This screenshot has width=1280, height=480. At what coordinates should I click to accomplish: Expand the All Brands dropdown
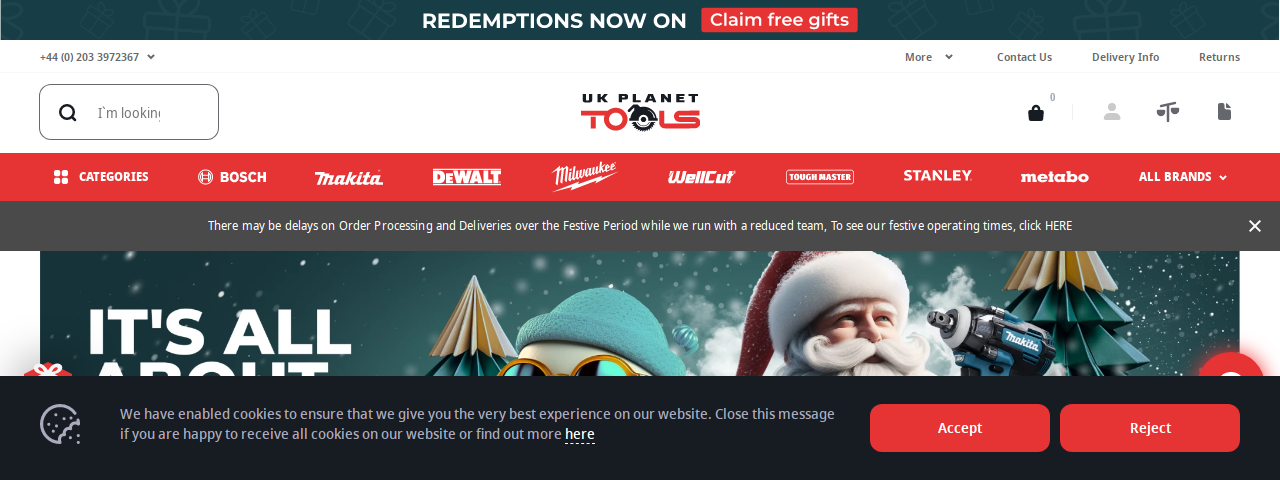1183,177
